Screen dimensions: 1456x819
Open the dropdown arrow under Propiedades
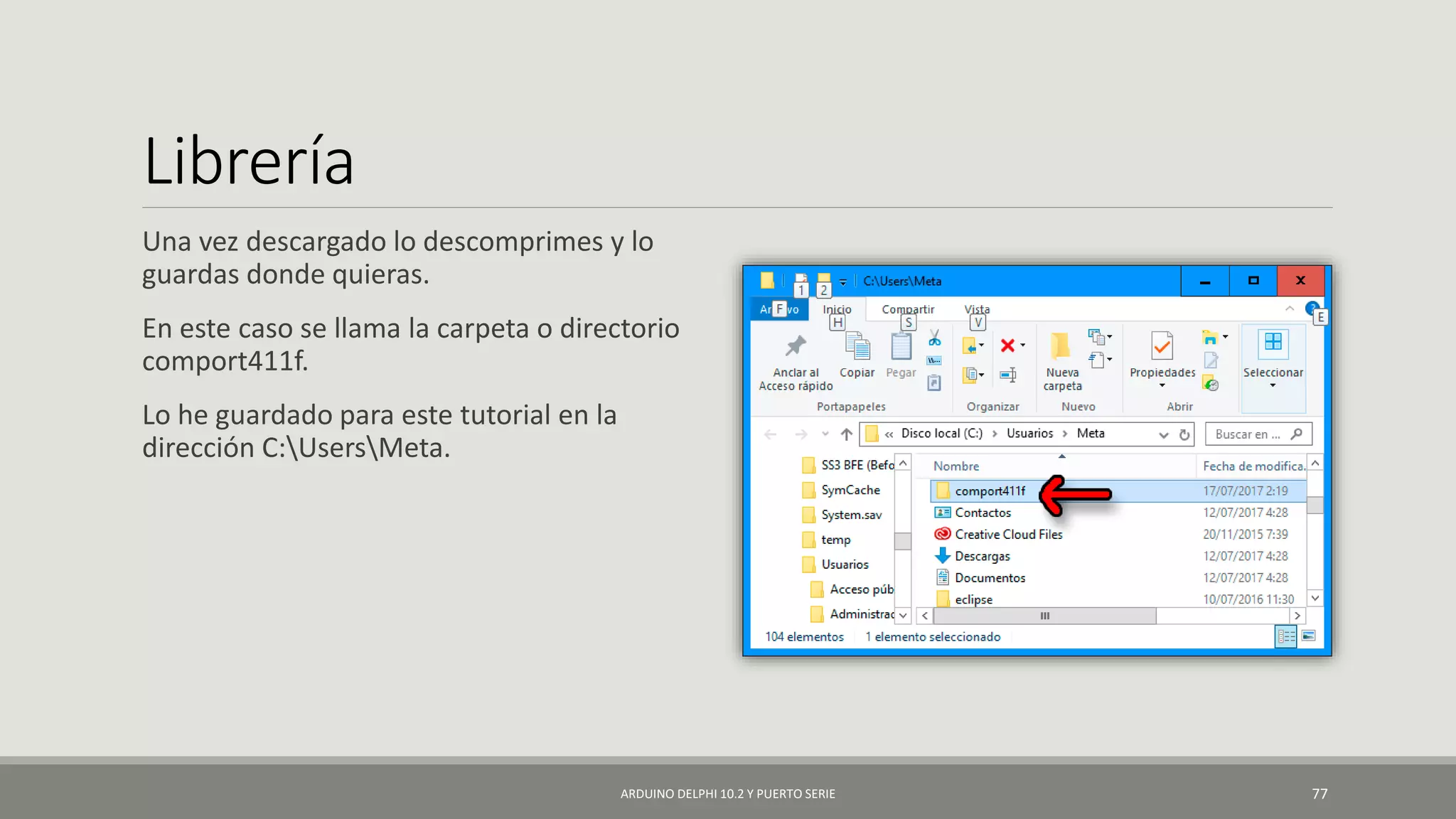1162,386
